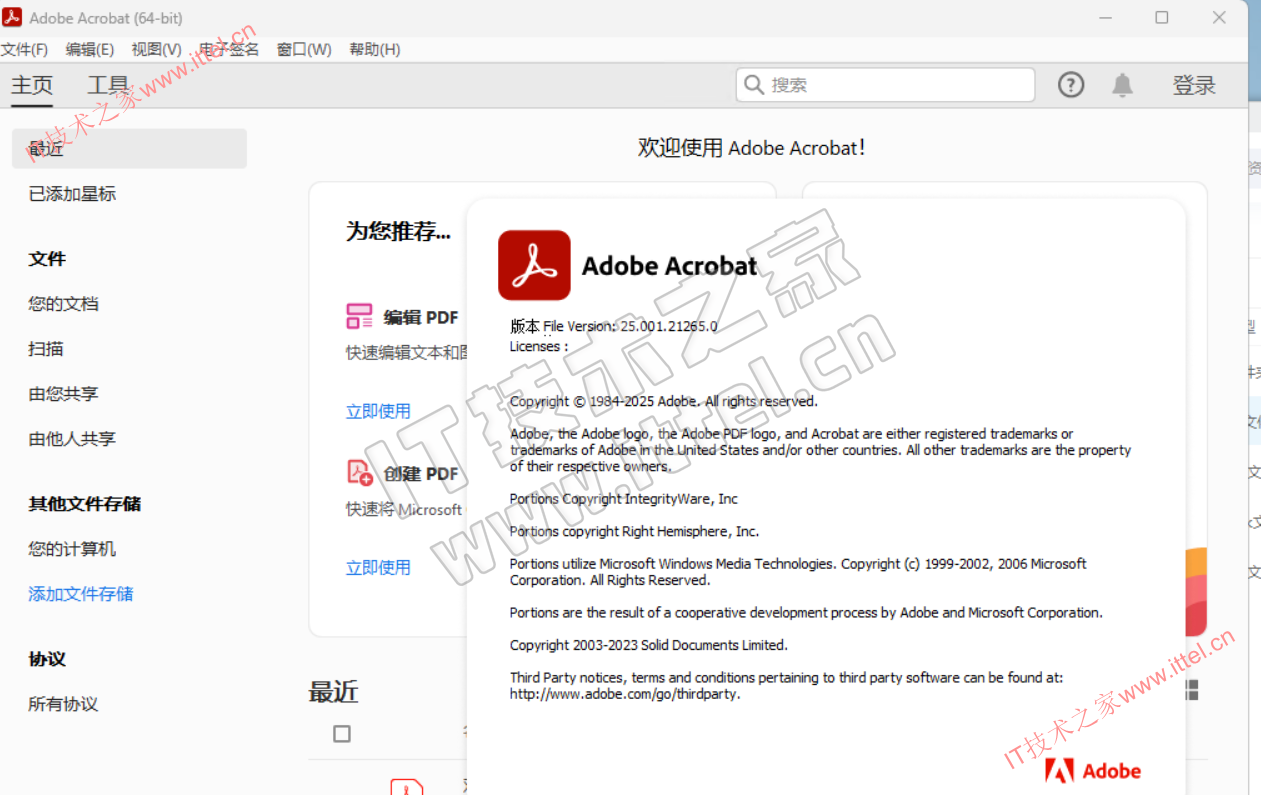The image size is (1261, 795).
Task: Click the Edit PDF icon
Action: (x=359, y=317)
